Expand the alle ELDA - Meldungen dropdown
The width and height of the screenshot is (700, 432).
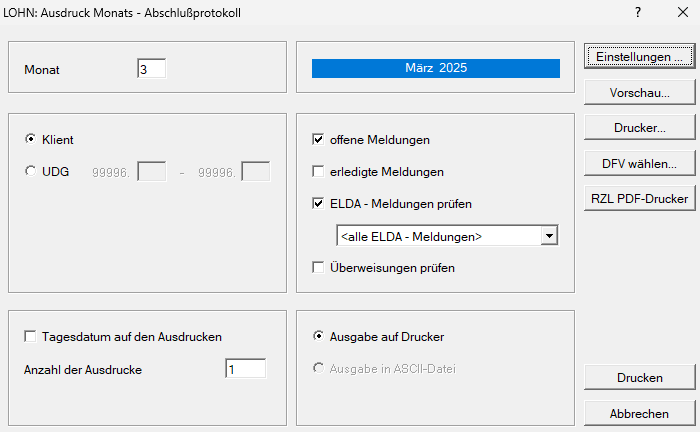[548, 236]
